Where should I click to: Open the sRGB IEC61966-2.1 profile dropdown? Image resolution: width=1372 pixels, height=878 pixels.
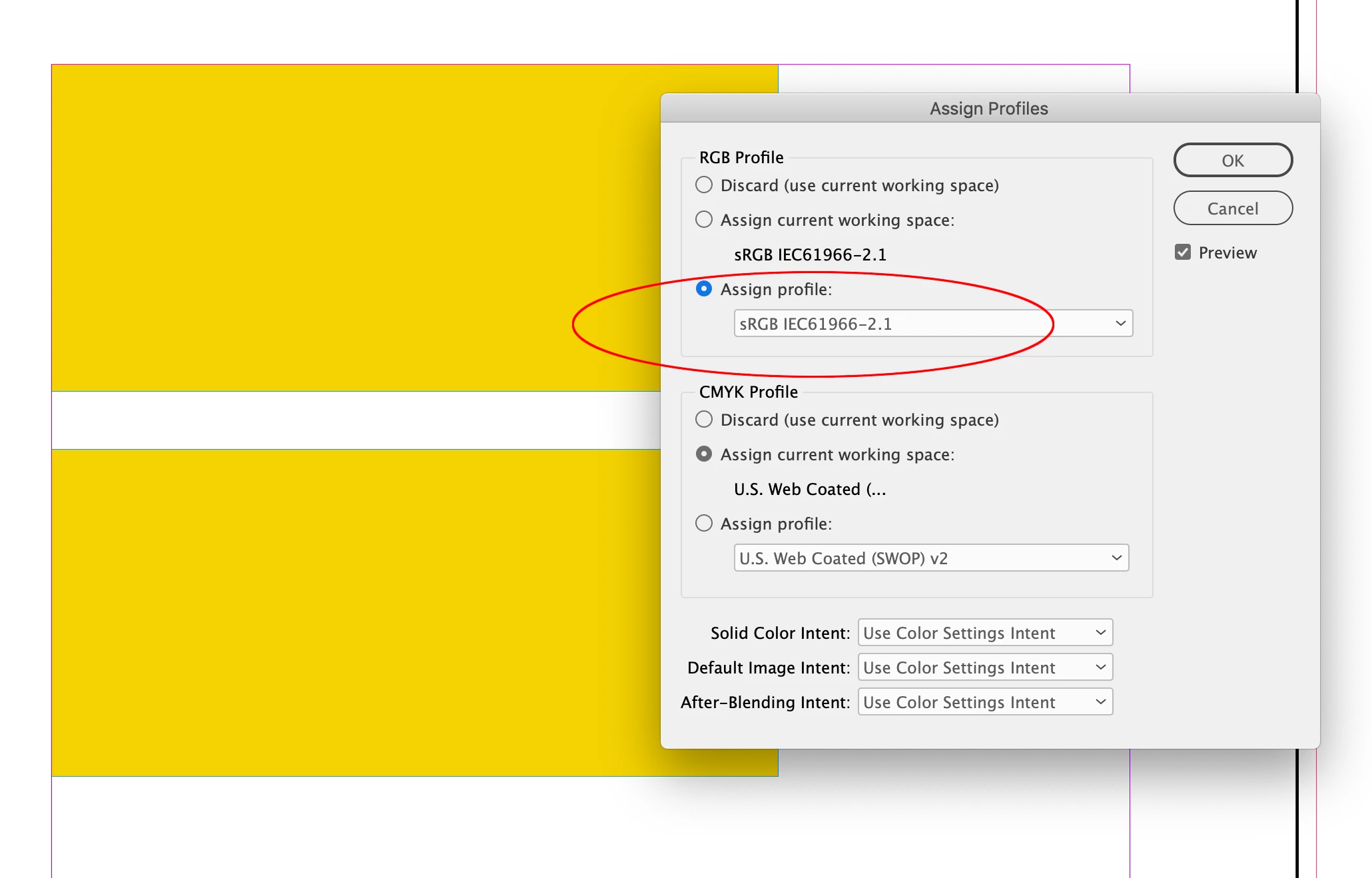coord(932,324)
